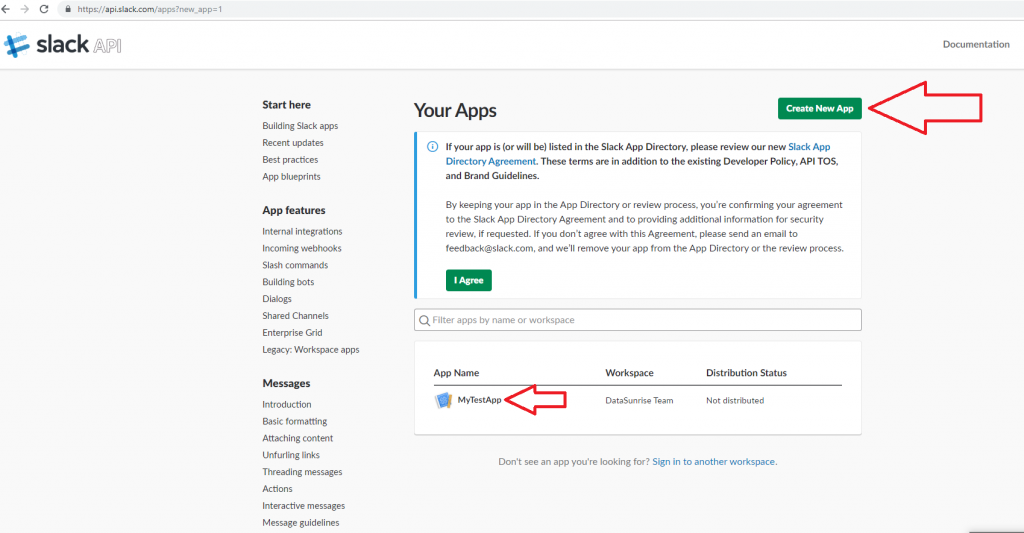Open Message guidelines sidebar link
Viewport: 1024px width, 533px height.
pyautogui.click(x=300, y=523)
